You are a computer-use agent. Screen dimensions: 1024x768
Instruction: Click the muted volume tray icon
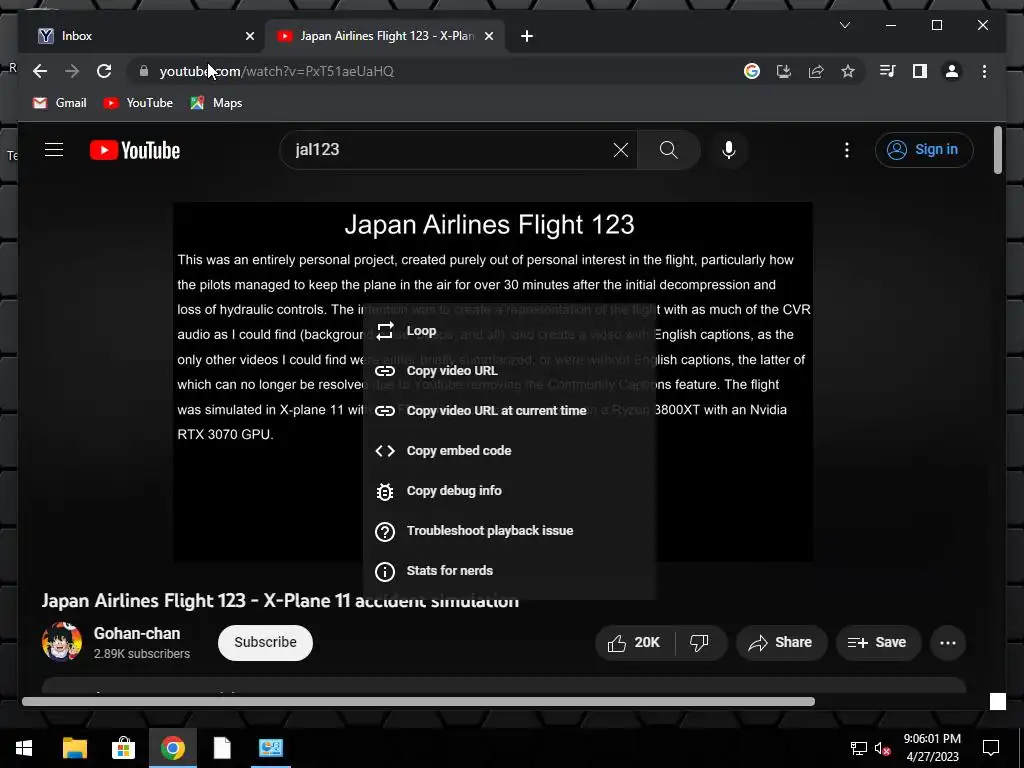click(882, 748)
